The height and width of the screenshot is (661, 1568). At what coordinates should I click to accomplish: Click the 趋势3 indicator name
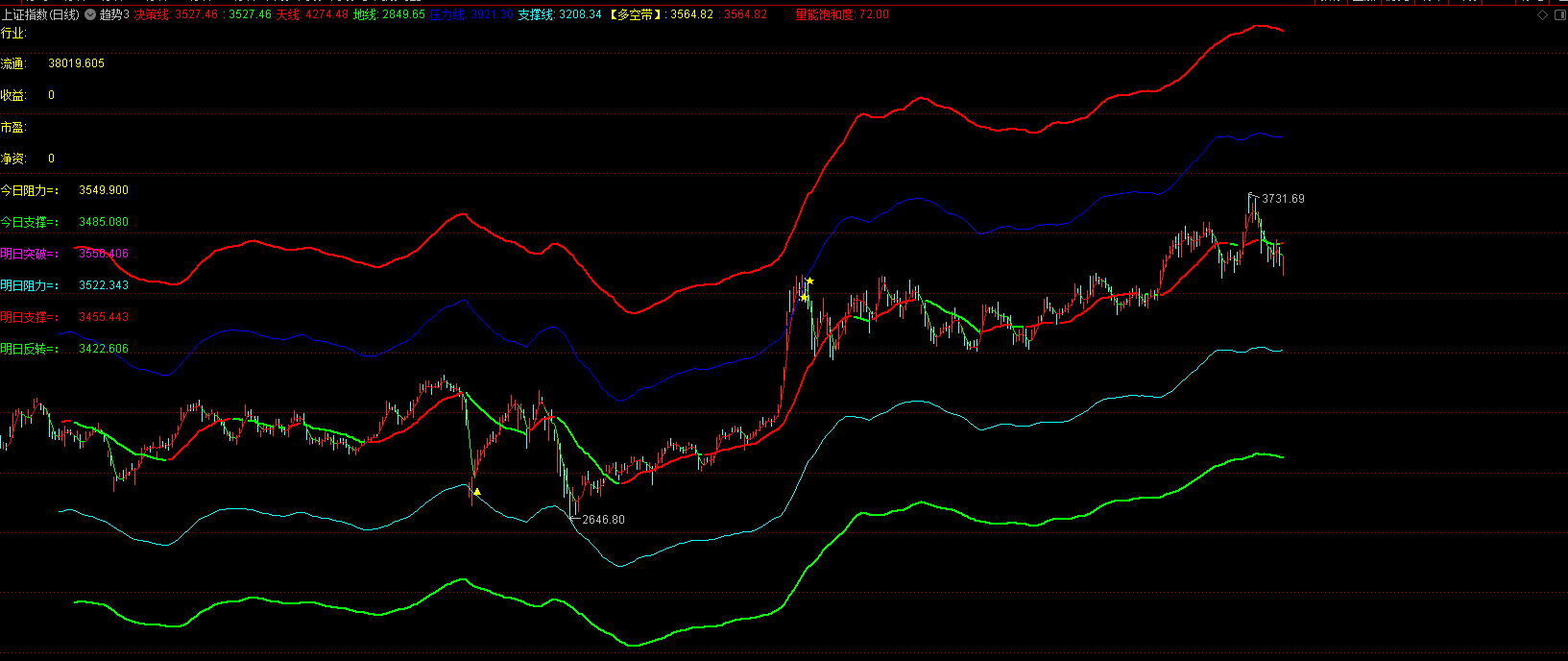click(x=114, y=15)
